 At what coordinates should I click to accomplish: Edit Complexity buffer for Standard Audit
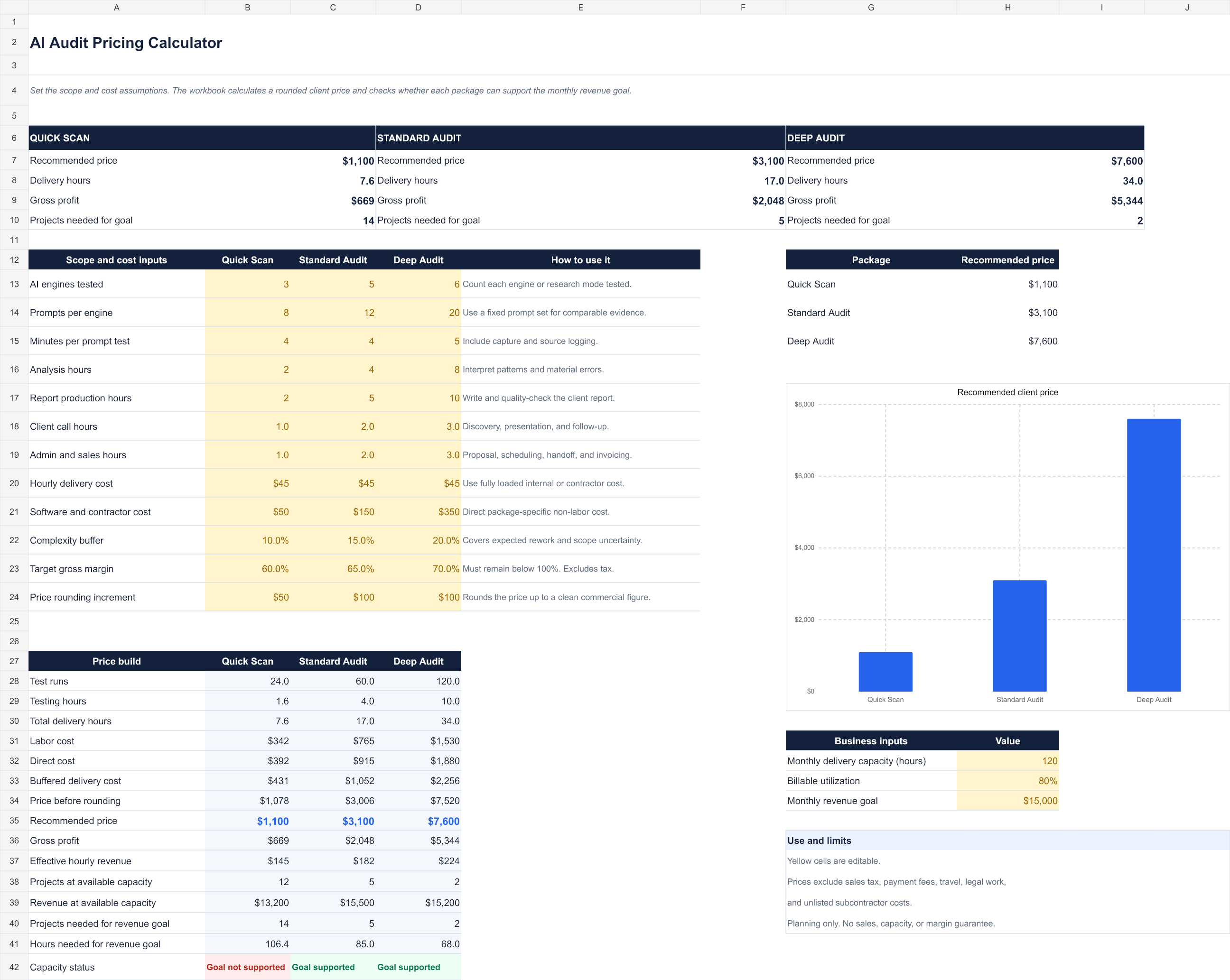(x=333, y=541)
